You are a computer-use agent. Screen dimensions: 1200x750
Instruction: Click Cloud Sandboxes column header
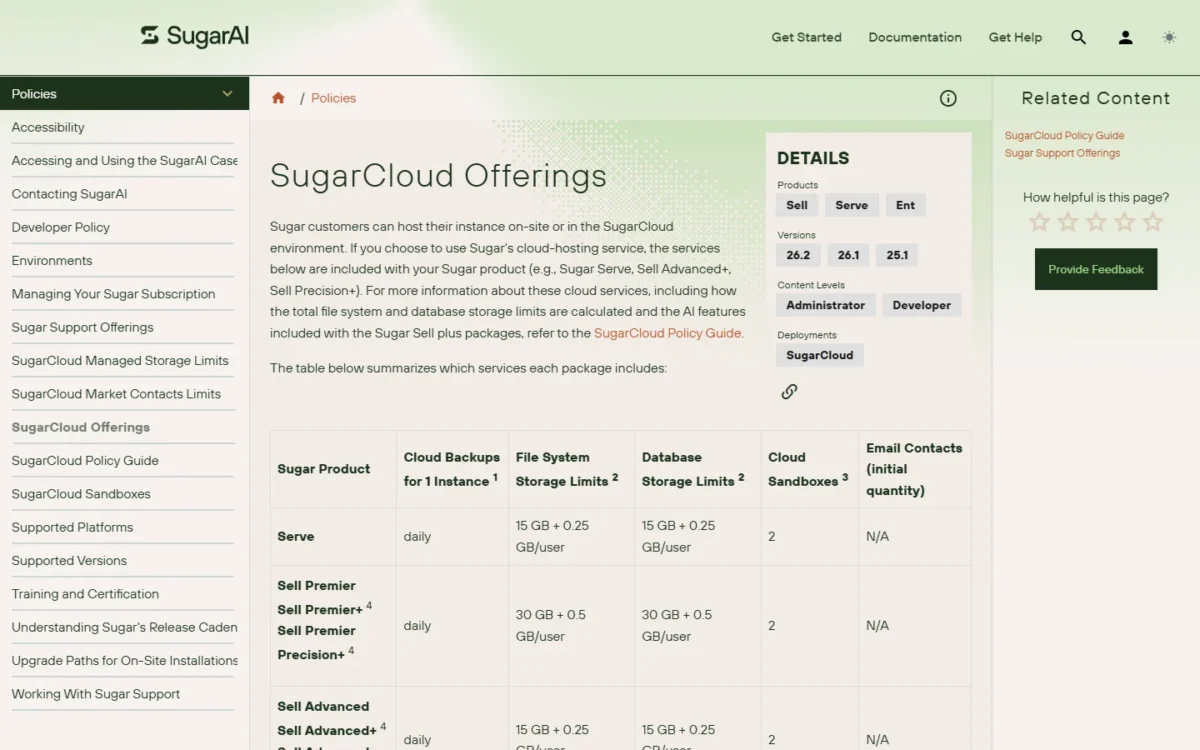click(x=808, y=469)
